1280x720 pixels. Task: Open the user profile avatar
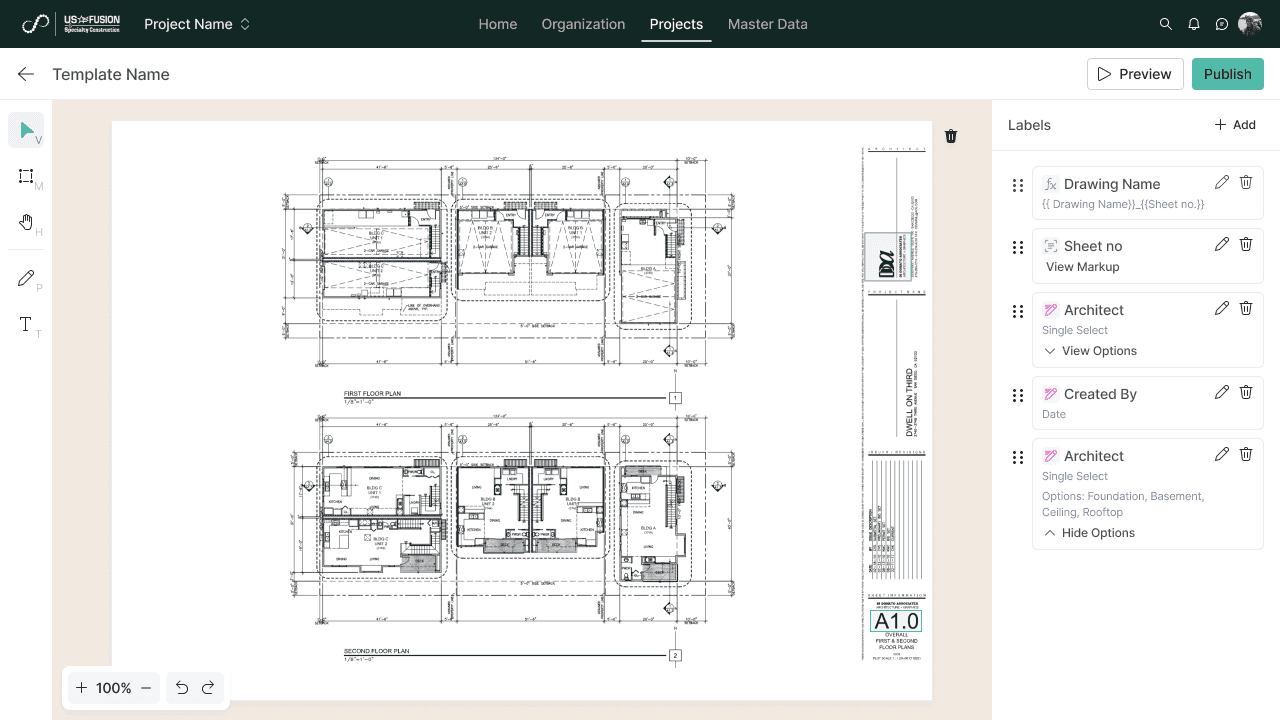click(x=1250, y=24)
